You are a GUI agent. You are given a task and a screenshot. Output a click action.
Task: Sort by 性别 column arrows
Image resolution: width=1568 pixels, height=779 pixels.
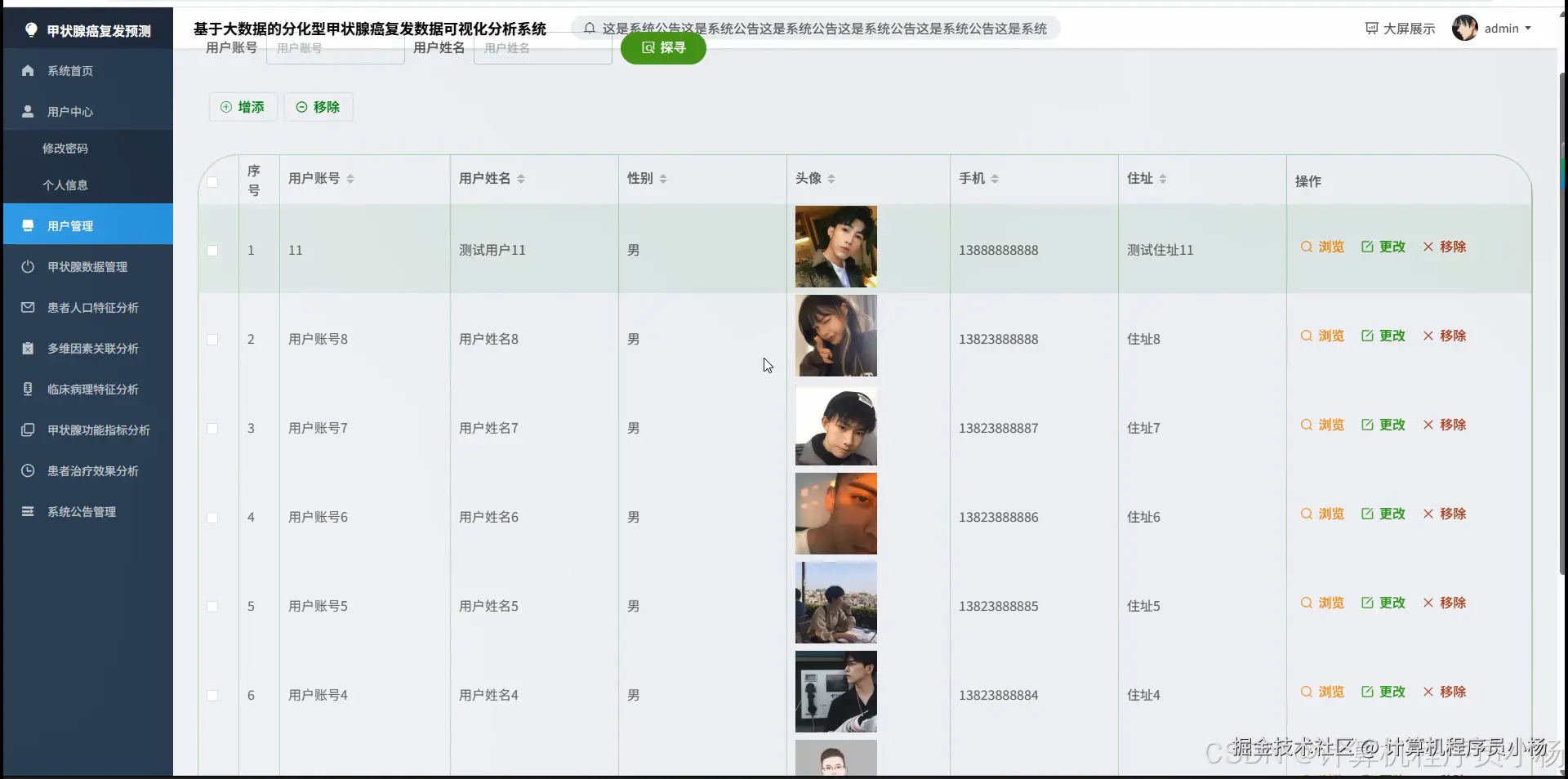point(663,179)
